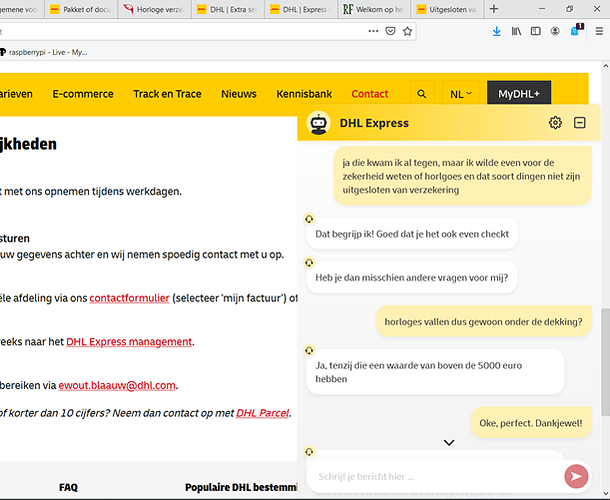610x500 pixels.
Task: Click 'Heb je dan misschien andere vragen' message
Action: (x=412, y=277)
